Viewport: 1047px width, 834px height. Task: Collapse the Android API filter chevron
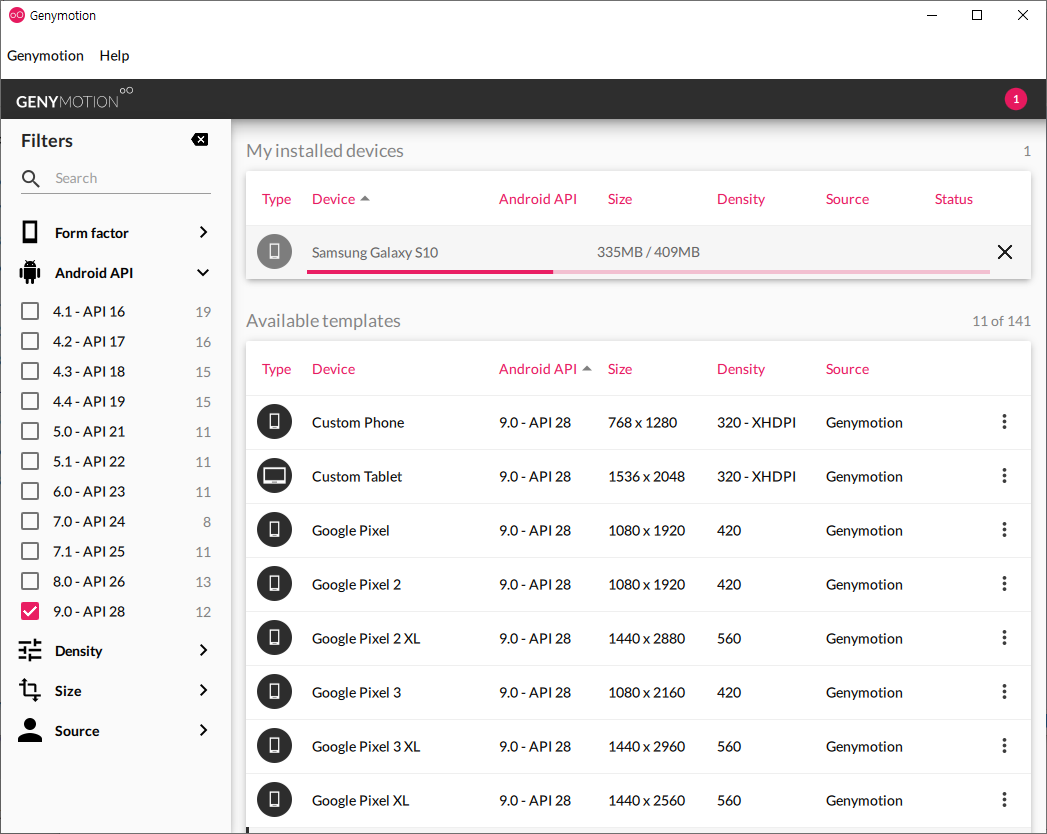pyautogui.click(x=204, y=272)
